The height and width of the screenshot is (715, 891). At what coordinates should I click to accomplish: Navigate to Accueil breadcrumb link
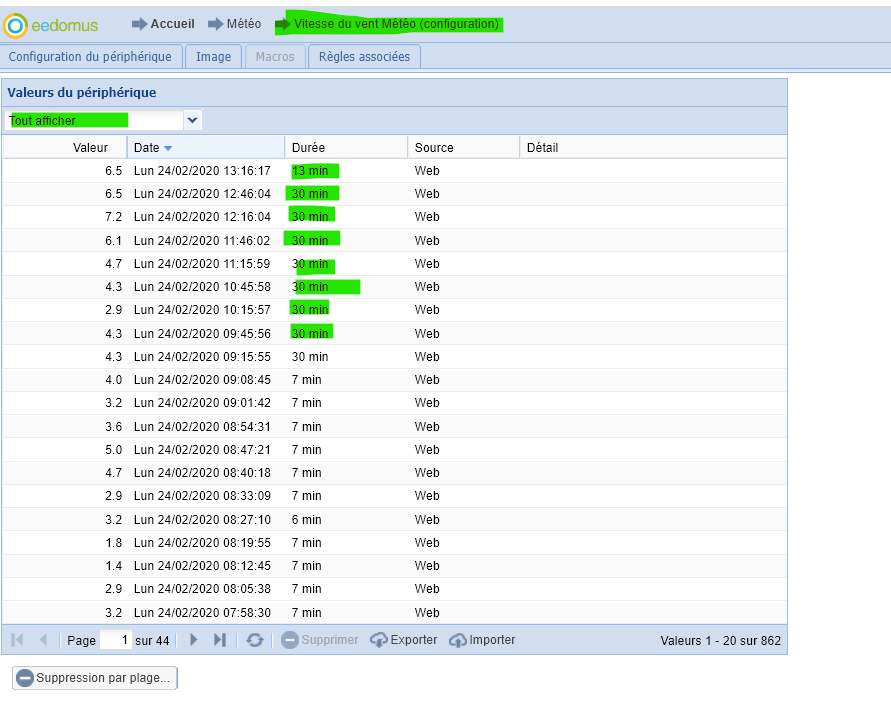[172, 24]
